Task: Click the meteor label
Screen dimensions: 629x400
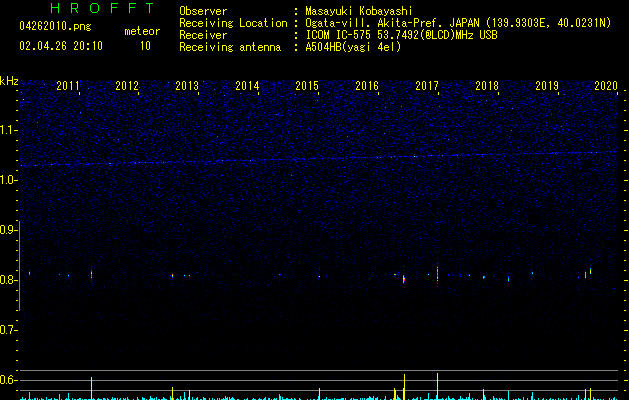Action: [x=142, y=31]
